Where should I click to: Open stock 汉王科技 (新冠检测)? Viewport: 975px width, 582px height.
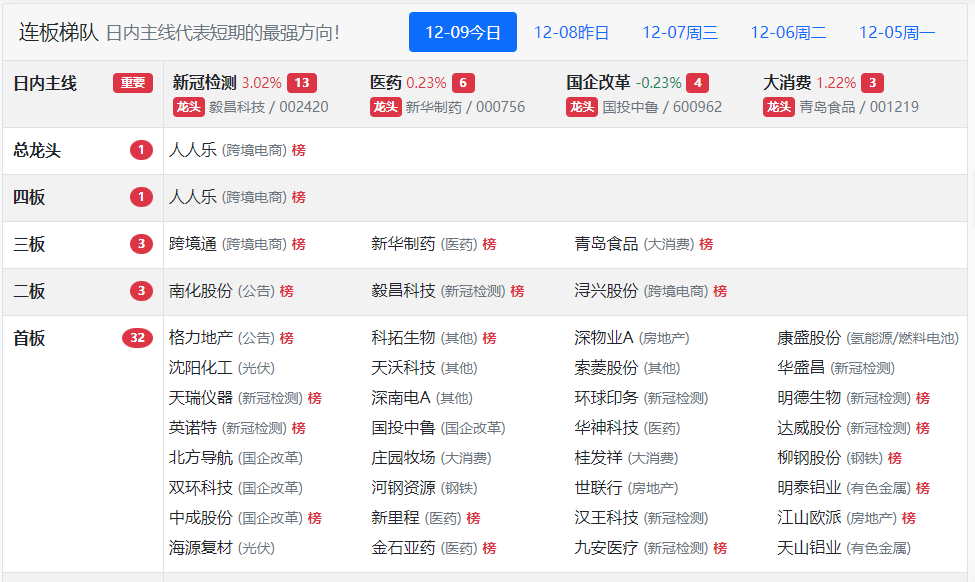[606, 517]
